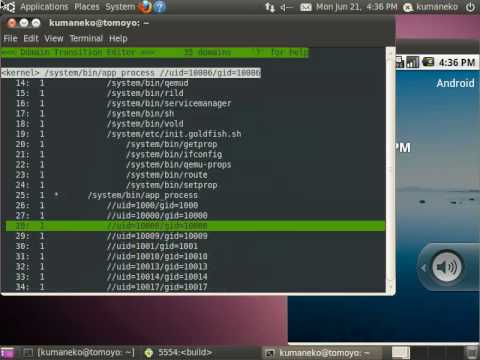Minimize the kumaneko@tomoyo terminal window
Viewport: 480px width, 360px height.
[24, 23]
